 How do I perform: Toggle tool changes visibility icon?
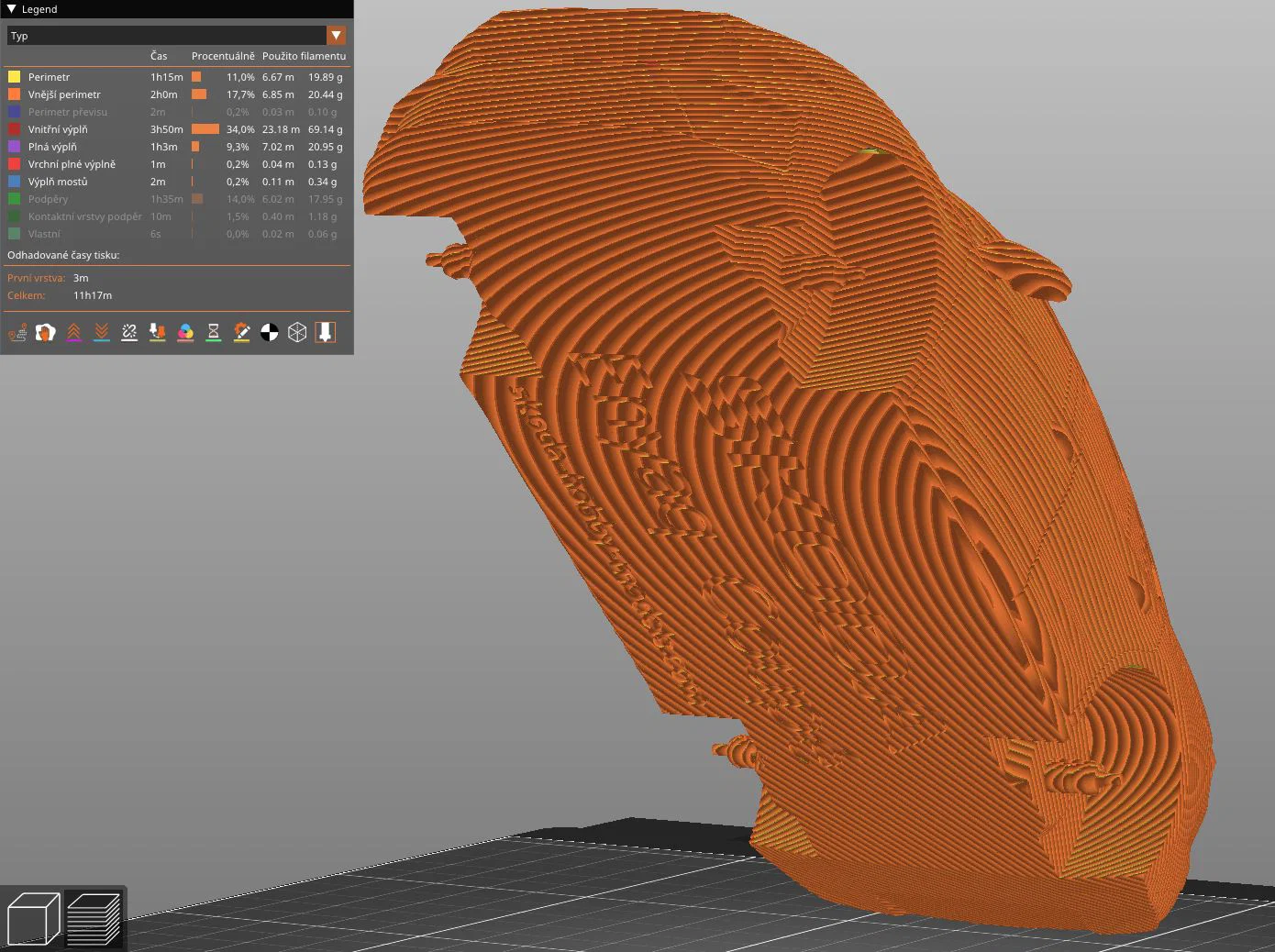[158, 332]
